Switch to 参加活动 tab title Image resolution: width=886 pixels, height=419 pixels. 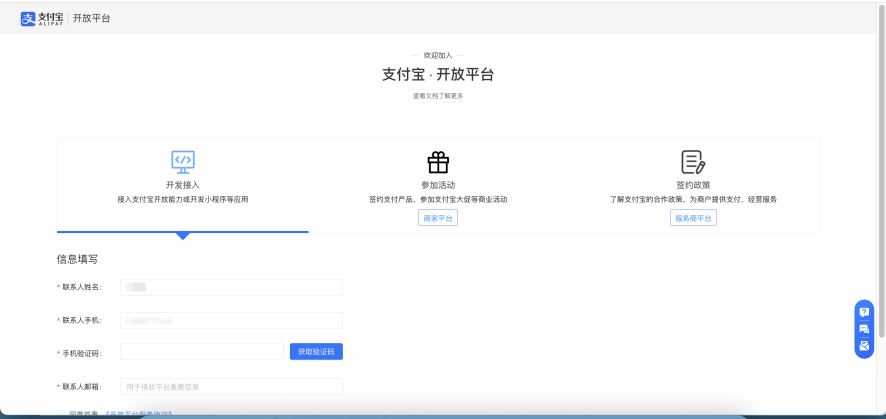point(438,185)
